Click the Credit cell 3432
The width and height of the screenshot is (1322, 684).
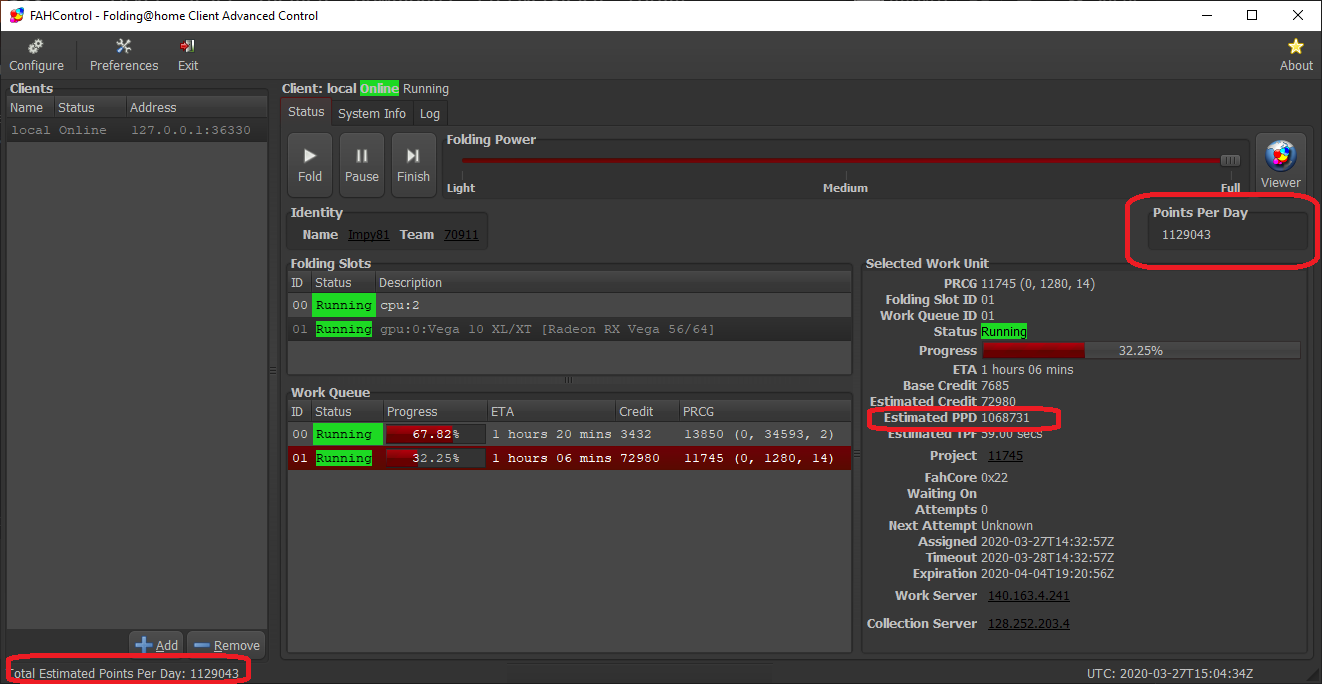point(636,434)
